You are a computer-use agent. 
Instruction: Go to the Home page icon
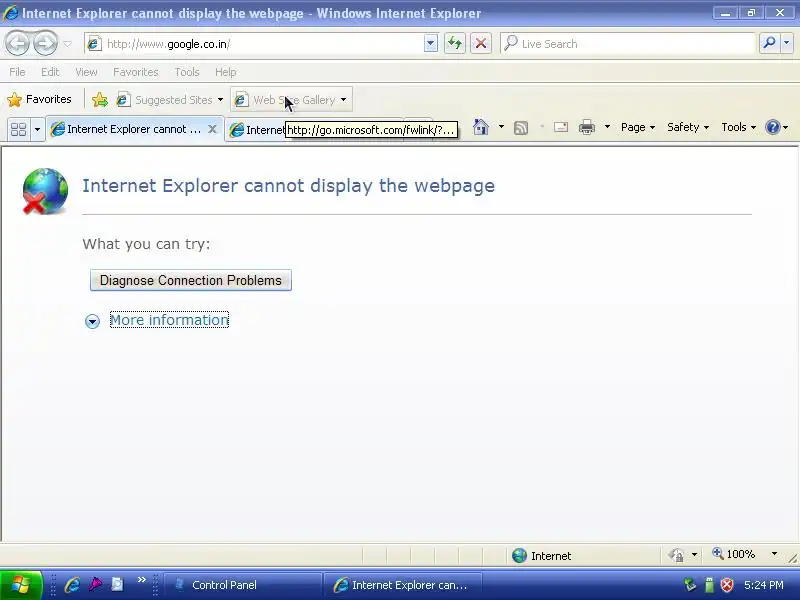(x=481, y=127)
